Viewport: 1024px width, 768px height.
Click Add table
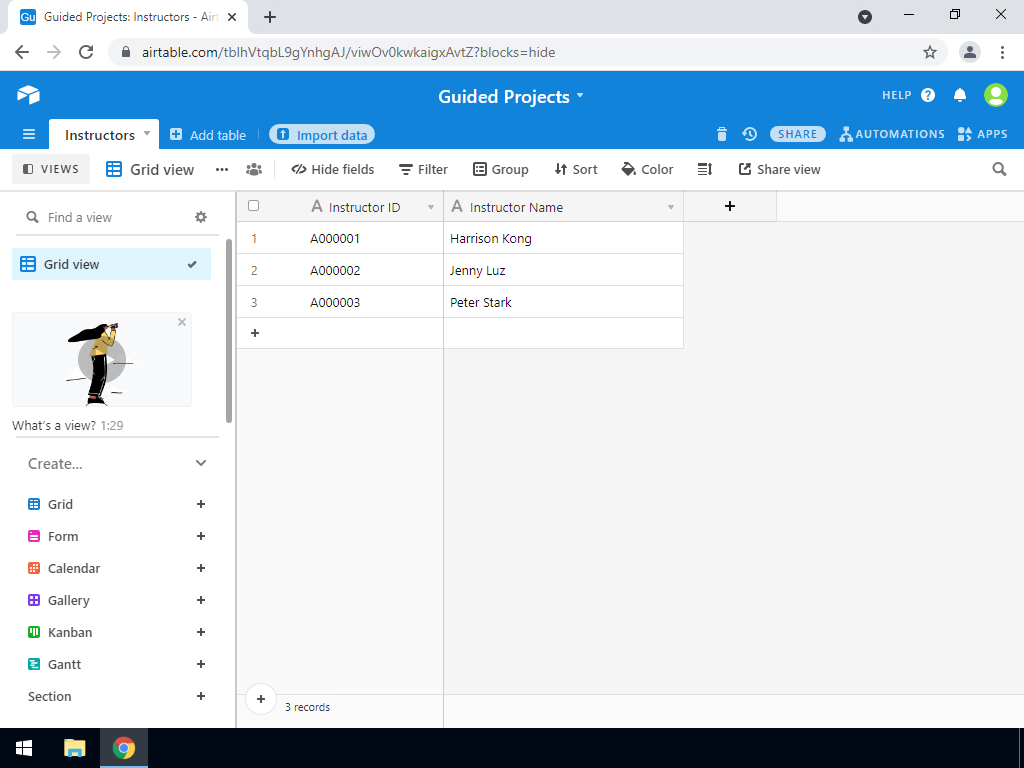pos(208,135)
